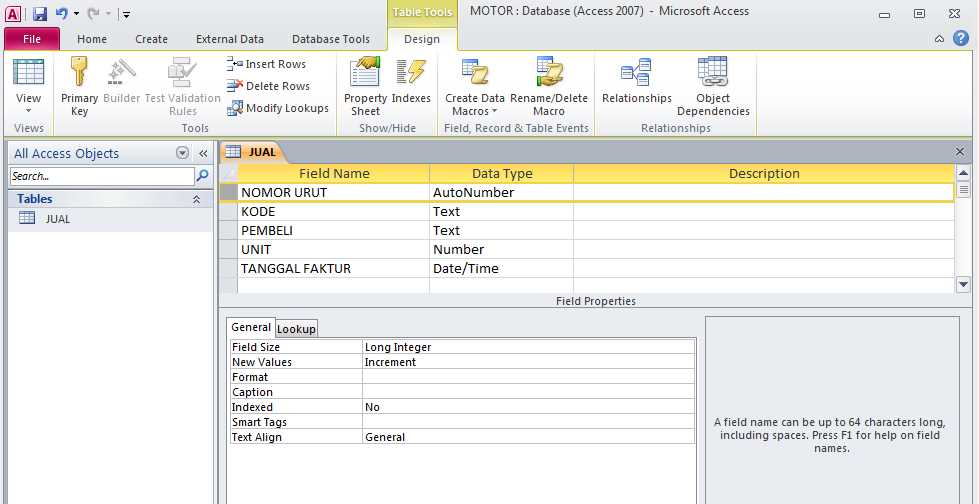Click the Save icon in quick access toolbar
This screenshot has width=979, height=504.
[40, 13]
